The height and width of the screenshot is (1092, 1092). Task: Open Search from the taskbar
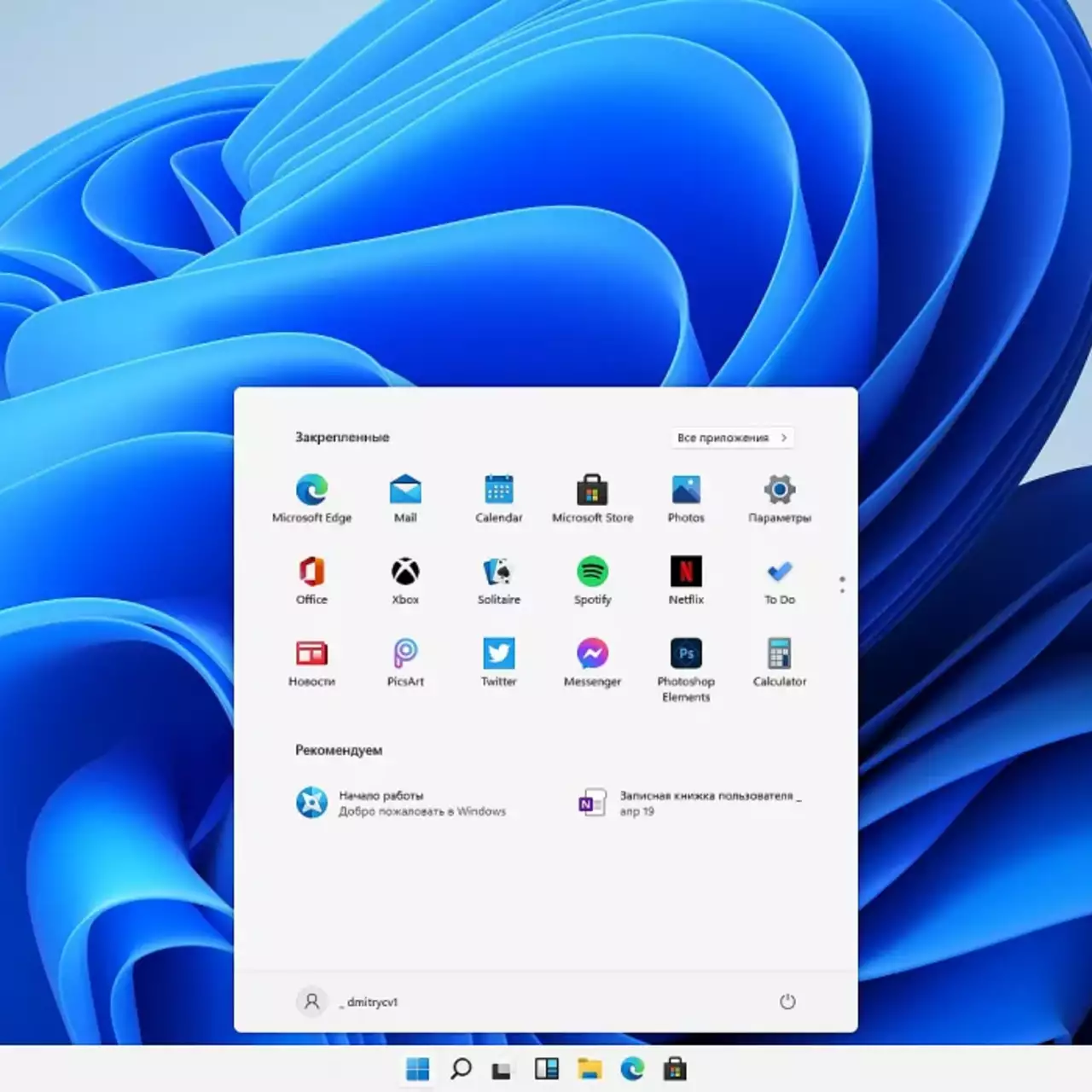(x=461, y=1068)
